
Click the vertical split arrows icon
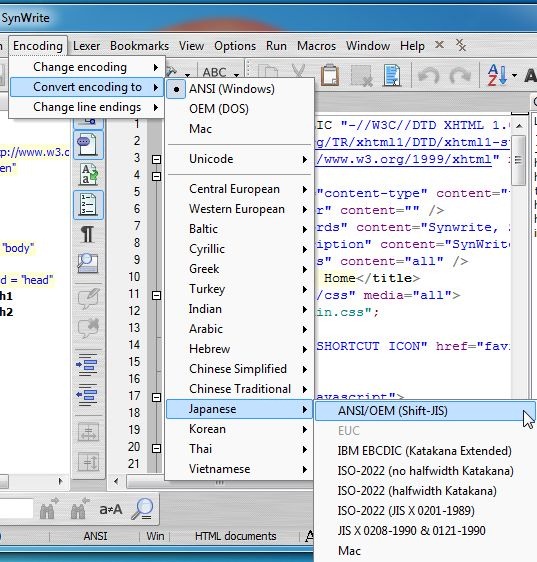[x=88, y=462]
